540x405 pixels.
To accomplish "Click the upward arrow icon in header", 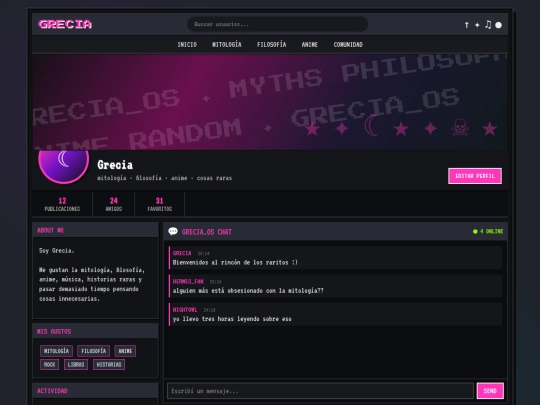I will click(x=466, y=25).
